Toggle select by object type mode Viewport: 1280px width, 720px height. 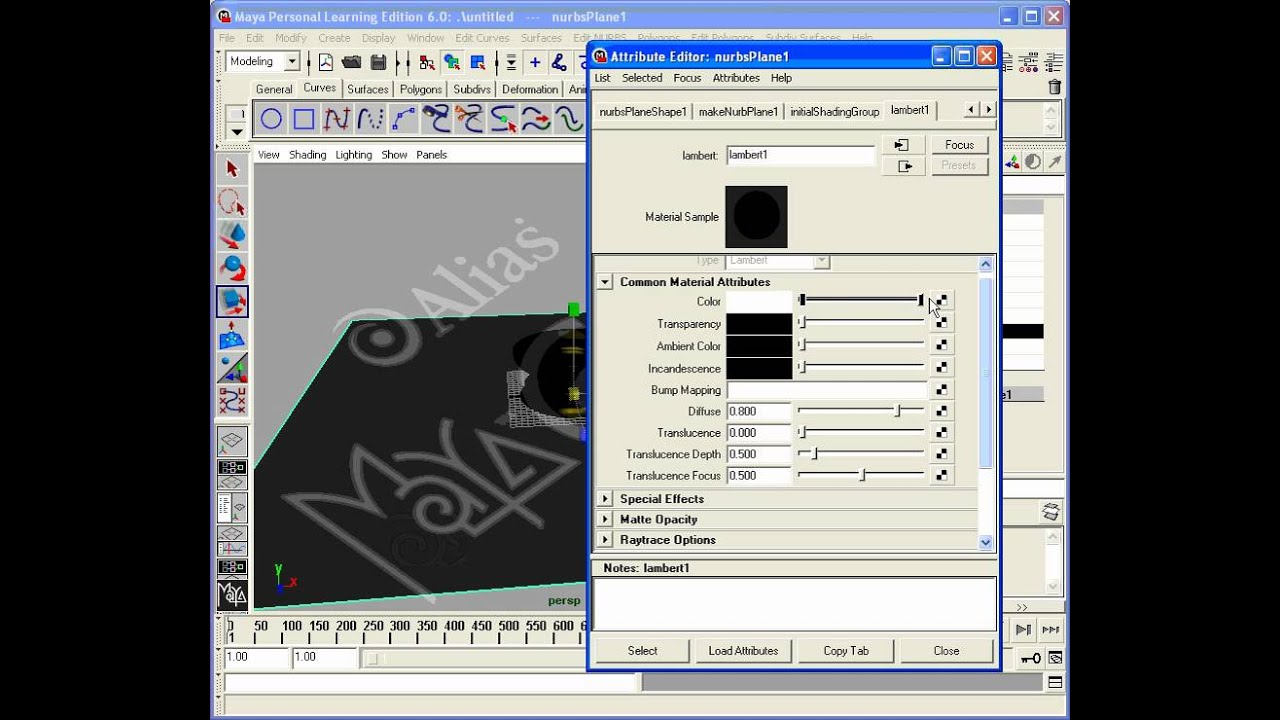(x=452, y=62)
